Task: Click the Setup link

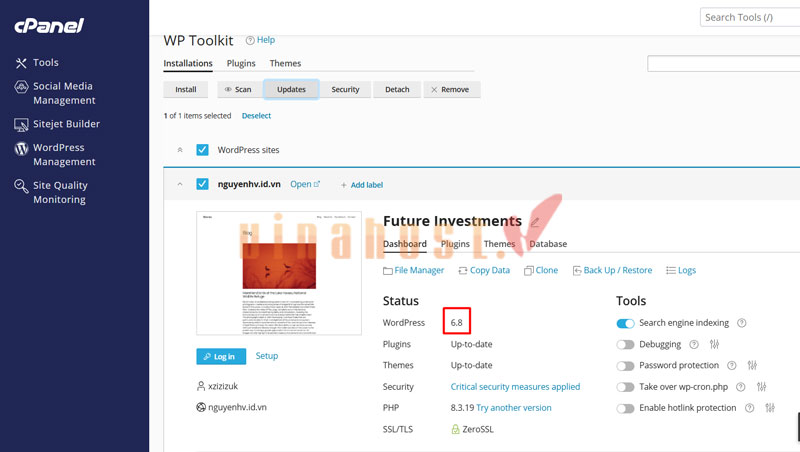Action: pyautogui.click(x=267, y=356)
